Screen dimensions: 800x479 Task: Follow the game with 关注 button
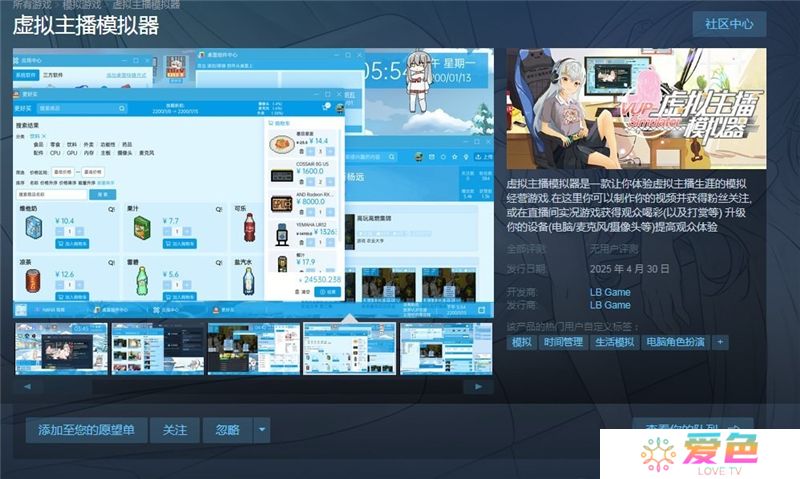tap(175, 430)
